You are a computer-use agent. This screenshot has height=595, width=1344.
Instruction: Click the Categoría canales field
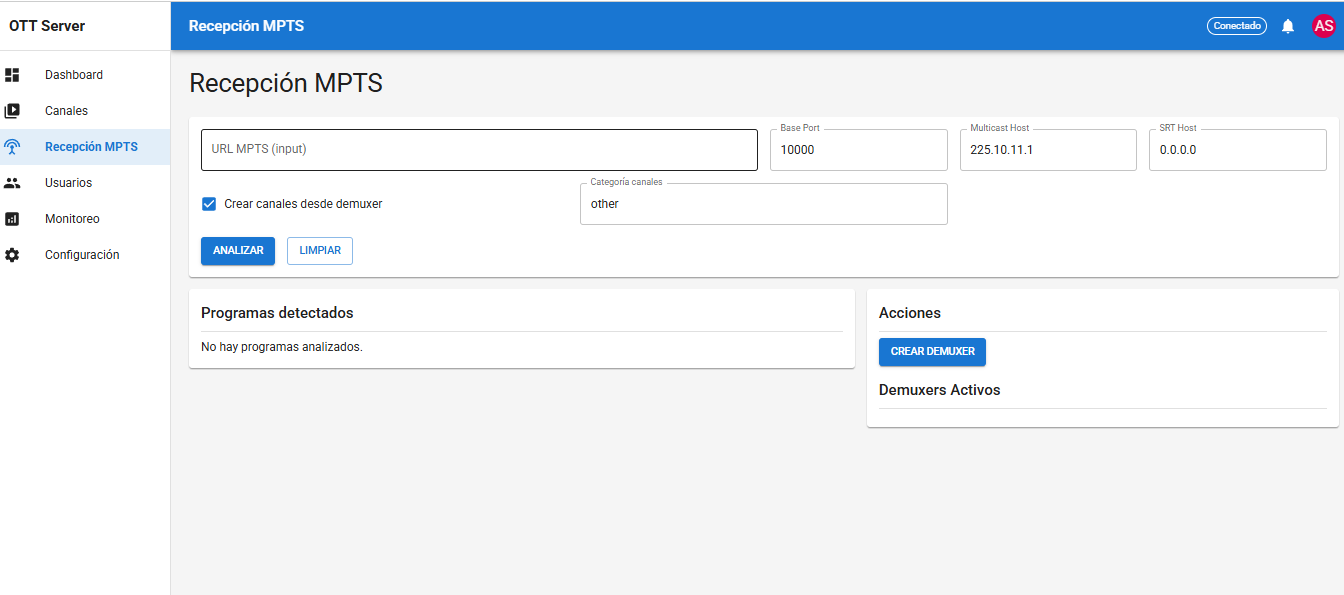click(764, 204)
